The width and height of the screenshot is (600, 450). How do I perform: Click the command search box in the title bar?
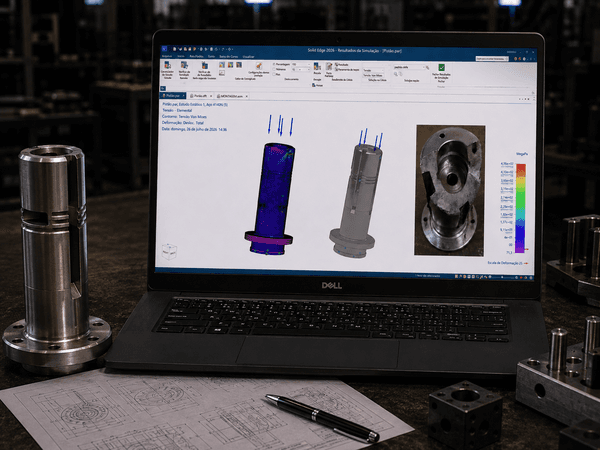[492, 59]
